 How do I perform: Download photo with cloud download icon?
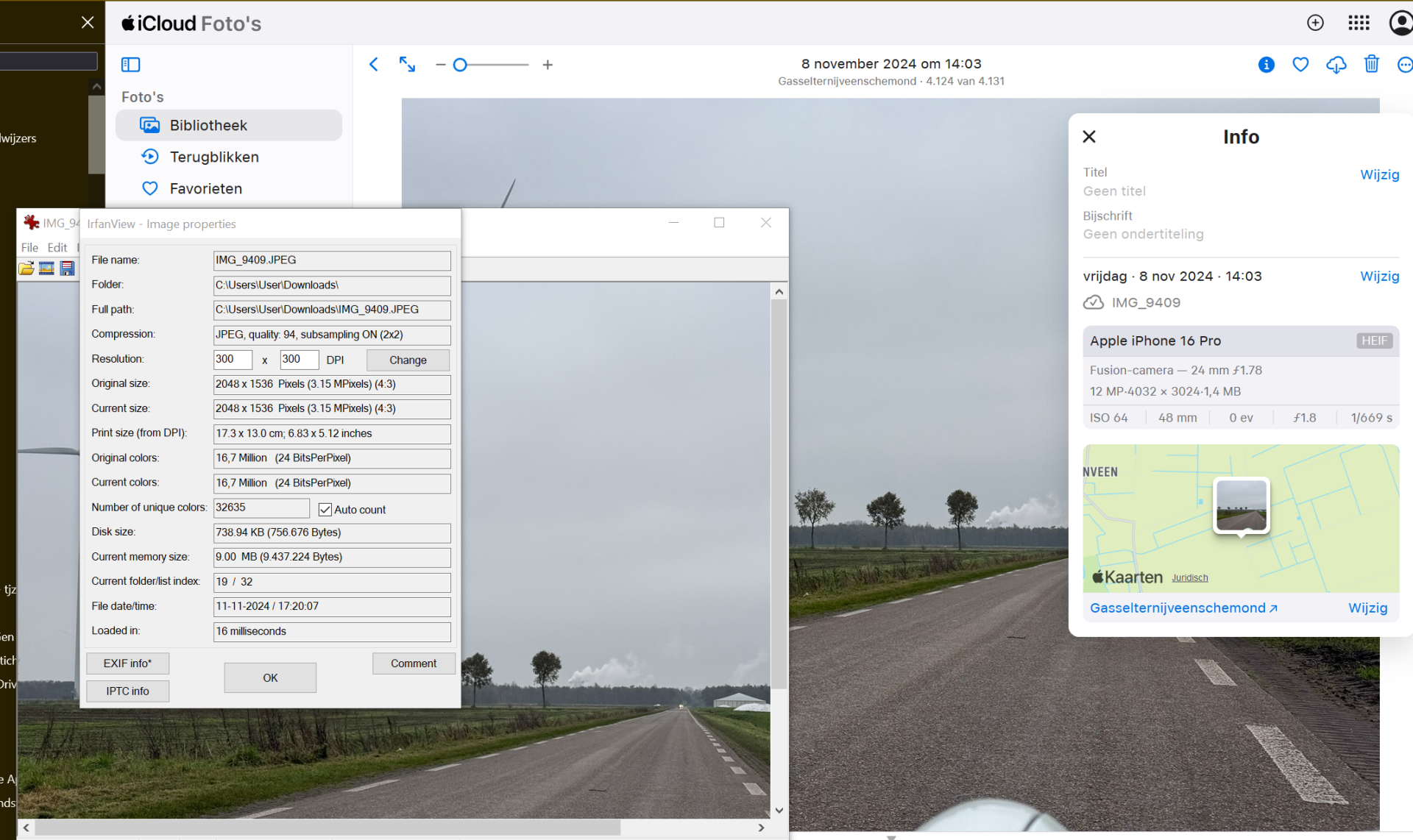click(x=1336, y=65)
